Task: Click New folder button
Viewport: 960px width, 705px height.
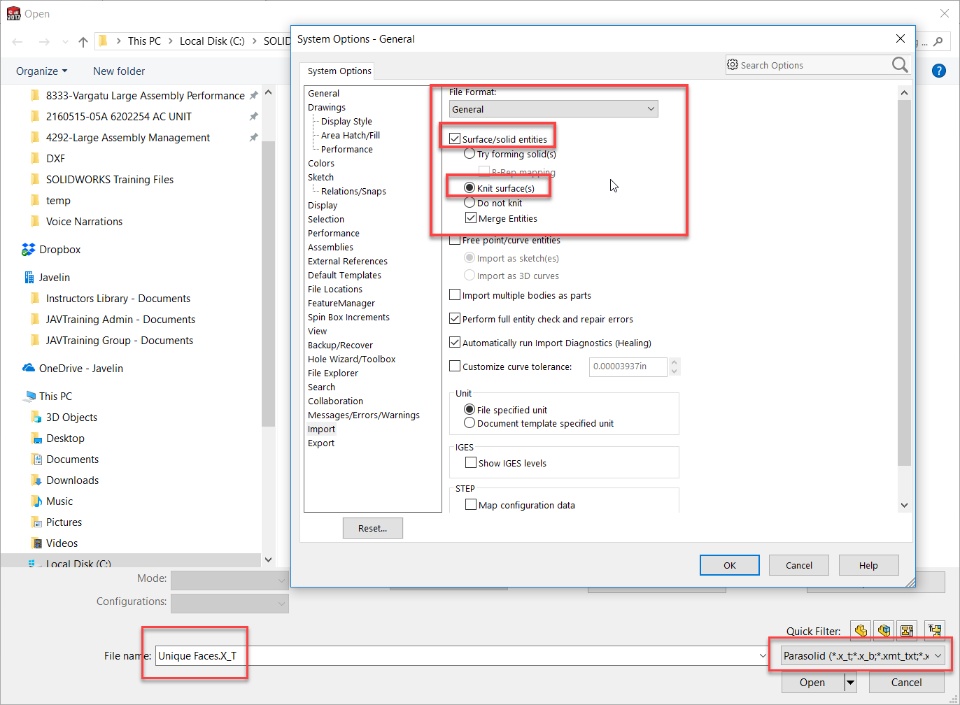Action: click(x=119, y=71)
